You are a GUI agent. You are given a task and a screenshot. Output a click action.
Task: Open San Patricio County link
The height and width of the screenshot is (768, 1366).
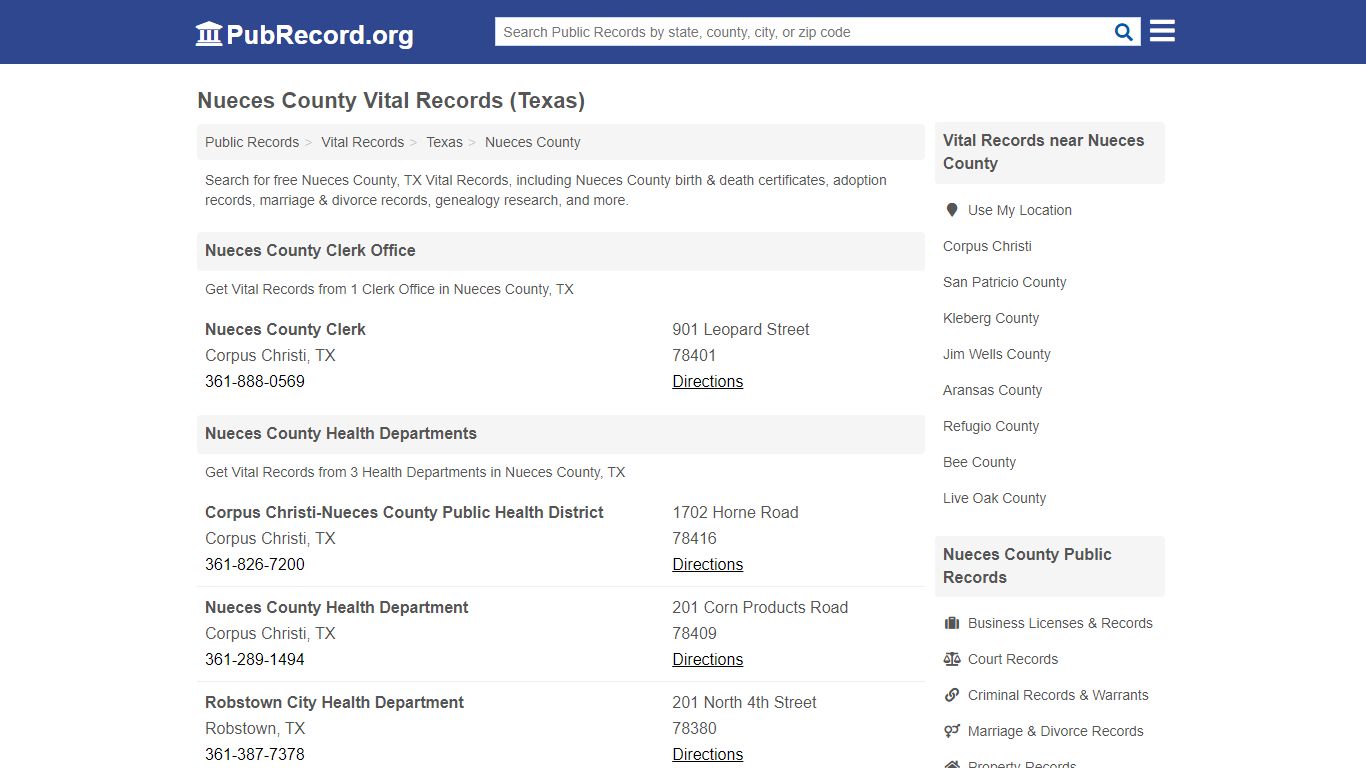click(x=1004, y=282)
